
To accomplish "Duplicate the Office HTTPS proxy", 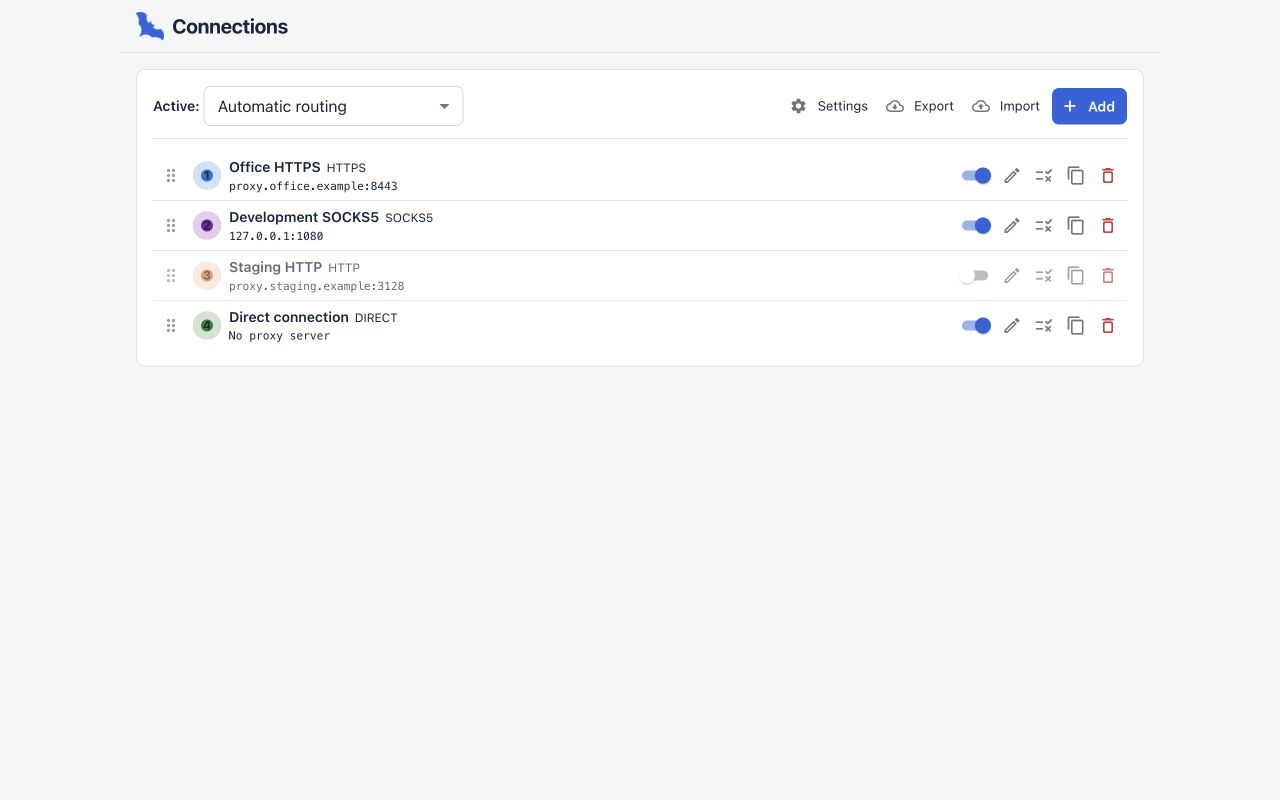I will (1076, 176).
